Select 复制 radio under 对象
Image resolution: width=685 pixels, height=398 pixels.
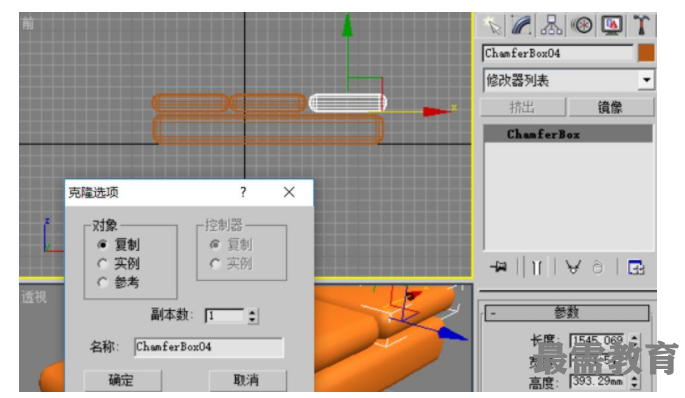tap(103, 245)
